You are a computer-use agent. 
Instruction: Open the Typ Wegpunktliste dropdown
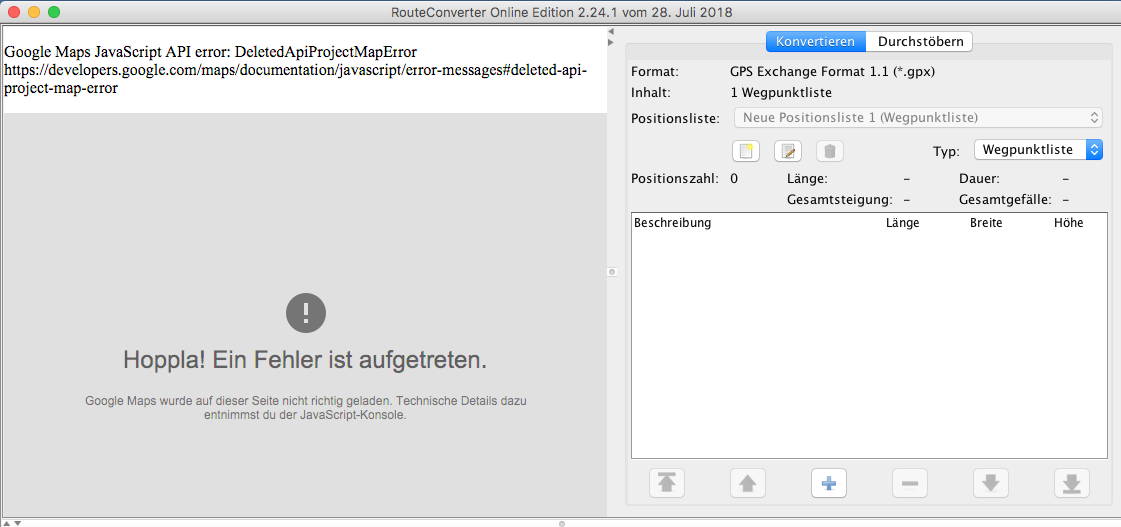click(1037, 149)
